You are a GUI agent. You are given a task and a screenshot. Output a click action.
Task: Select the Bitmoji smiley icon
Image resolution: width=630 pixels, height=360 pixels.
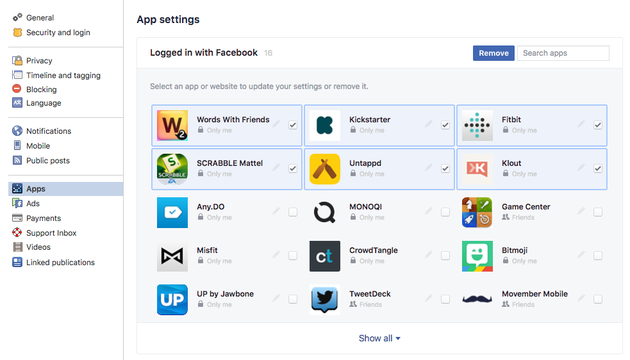coord(477,256)
